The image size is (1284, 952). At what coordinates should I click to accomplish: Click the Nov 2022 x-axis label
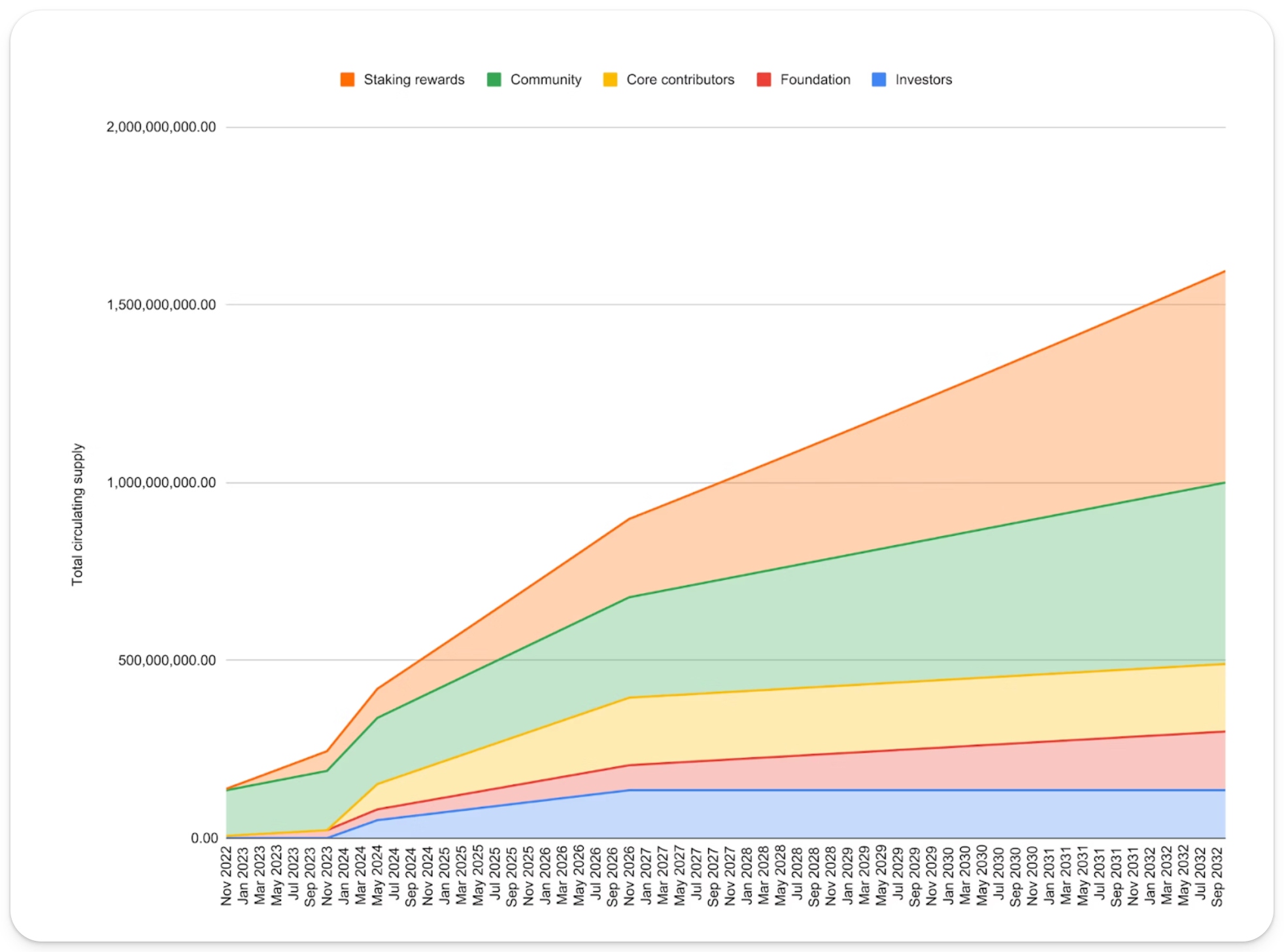(x=227, y=876)
